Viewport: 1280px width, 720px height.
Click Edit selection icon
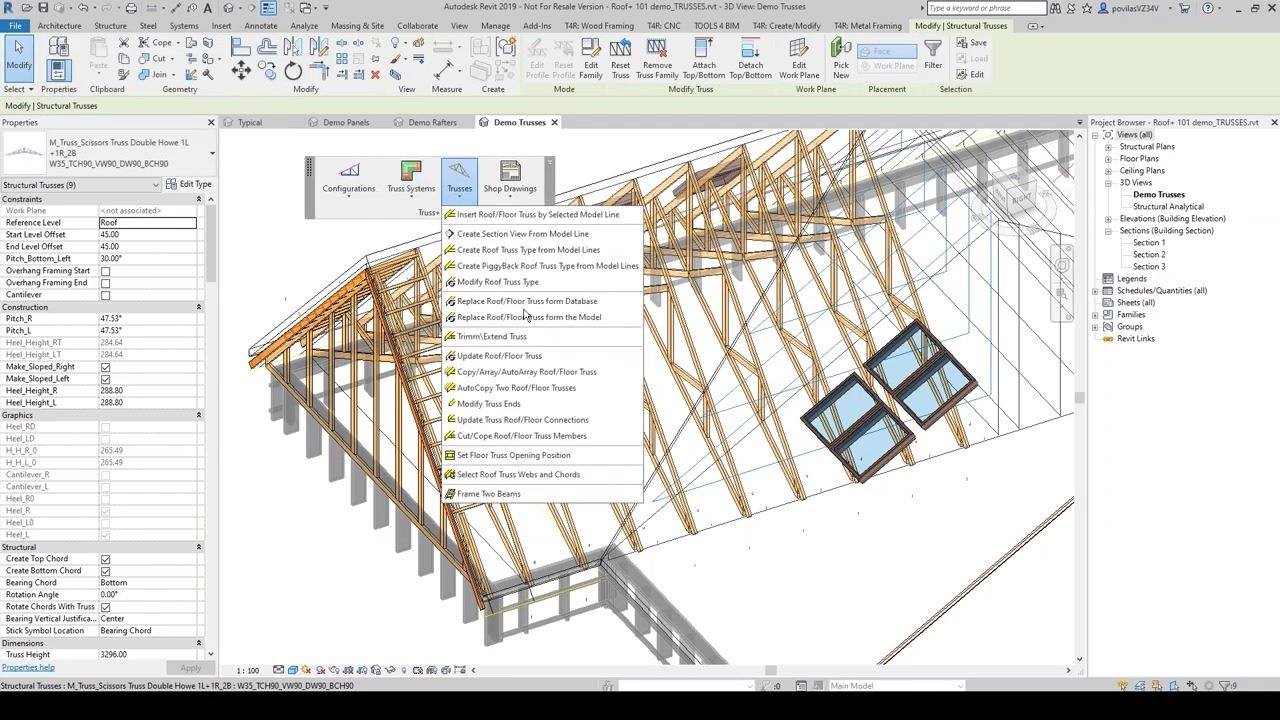pos(970,74)
